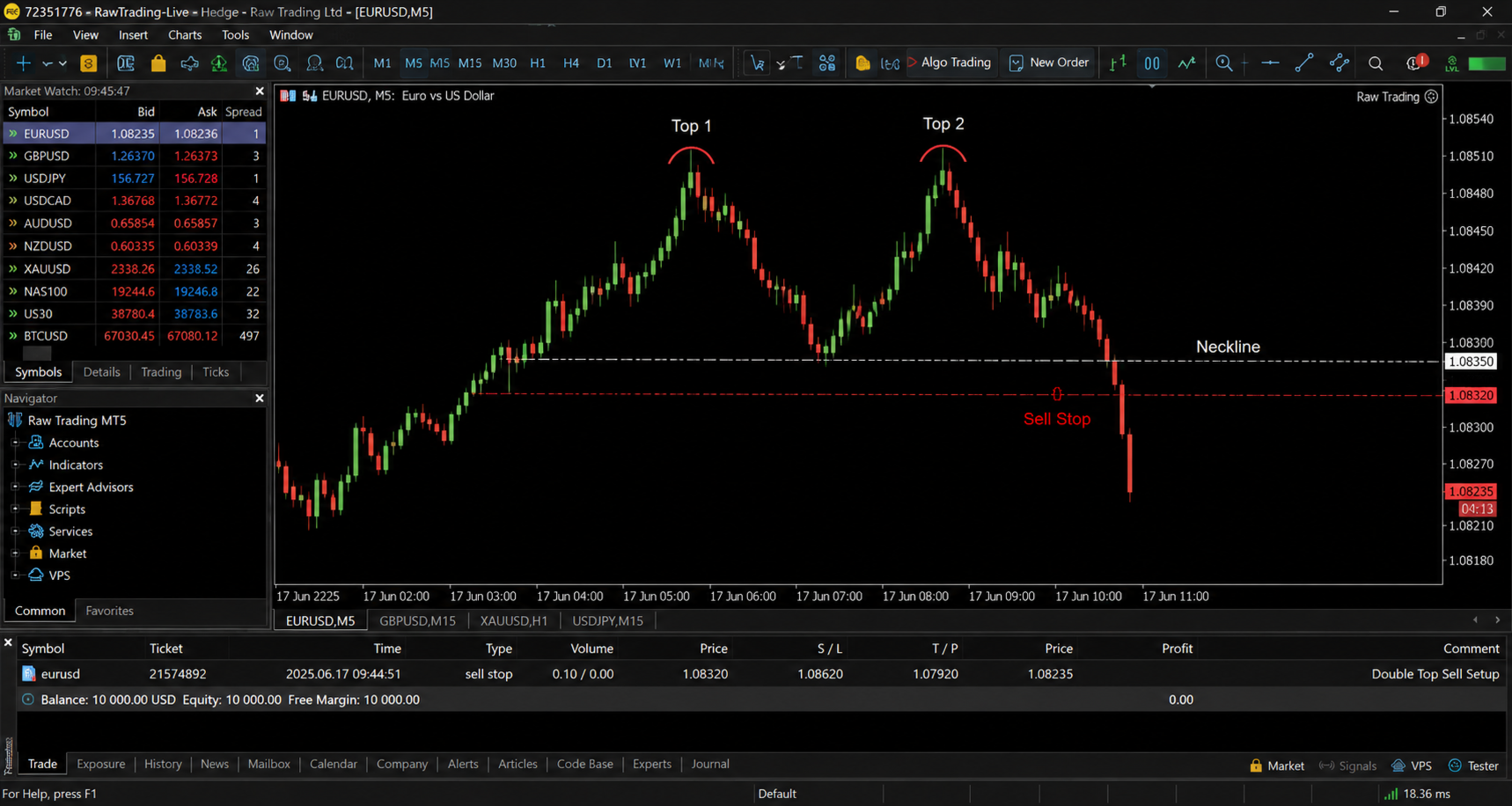Expand the Indicators tree node
1512x806 pixels.
pos(15,465)
